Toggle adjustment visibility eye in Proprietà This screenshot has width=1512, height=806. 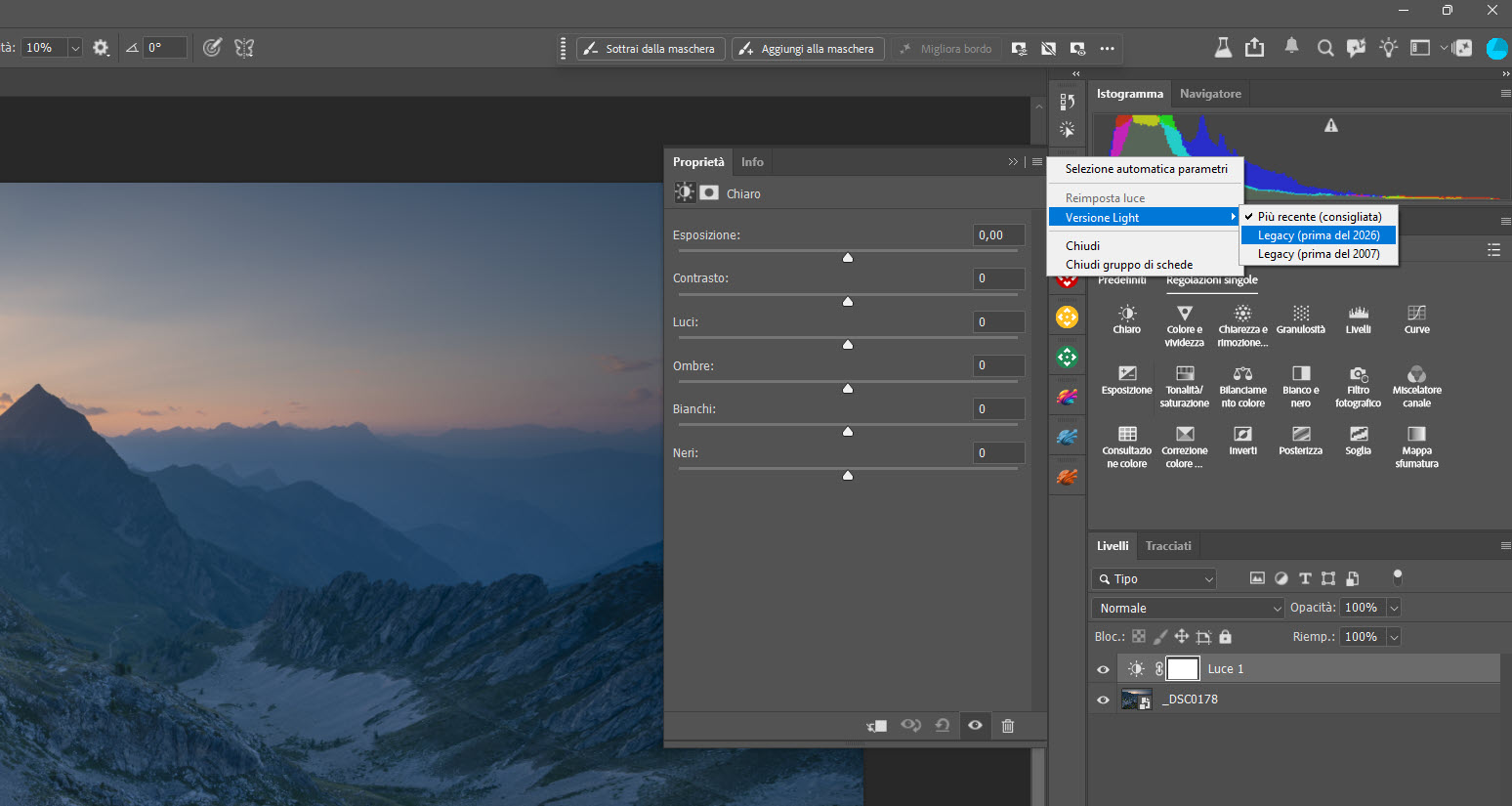point(975,725)
